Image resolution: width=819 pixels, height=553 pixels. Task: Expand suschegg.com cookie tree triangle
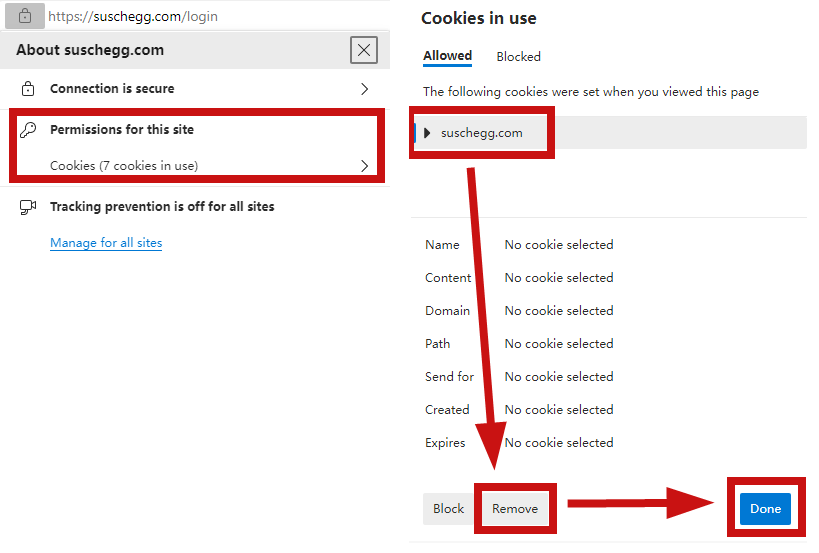point(427,133)
